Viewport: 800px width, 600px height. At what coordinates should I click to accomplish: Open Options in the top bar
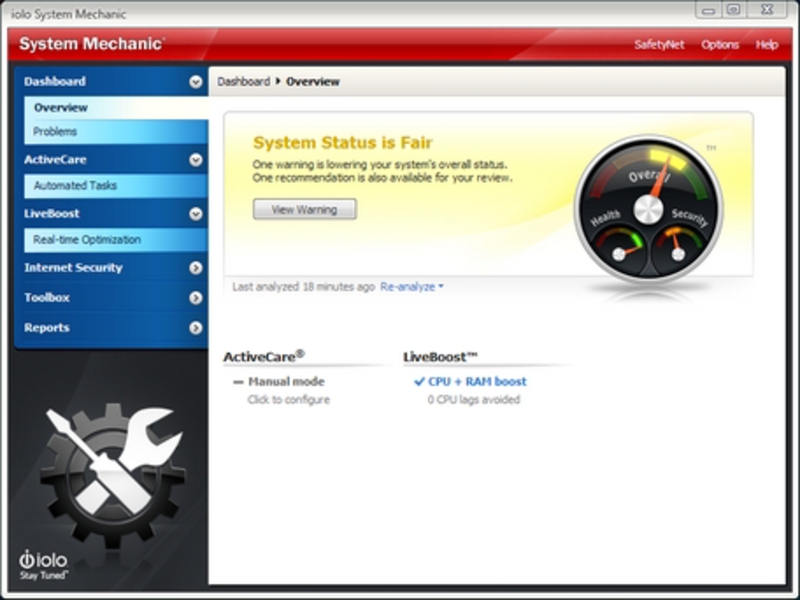[x=720, y=44]
